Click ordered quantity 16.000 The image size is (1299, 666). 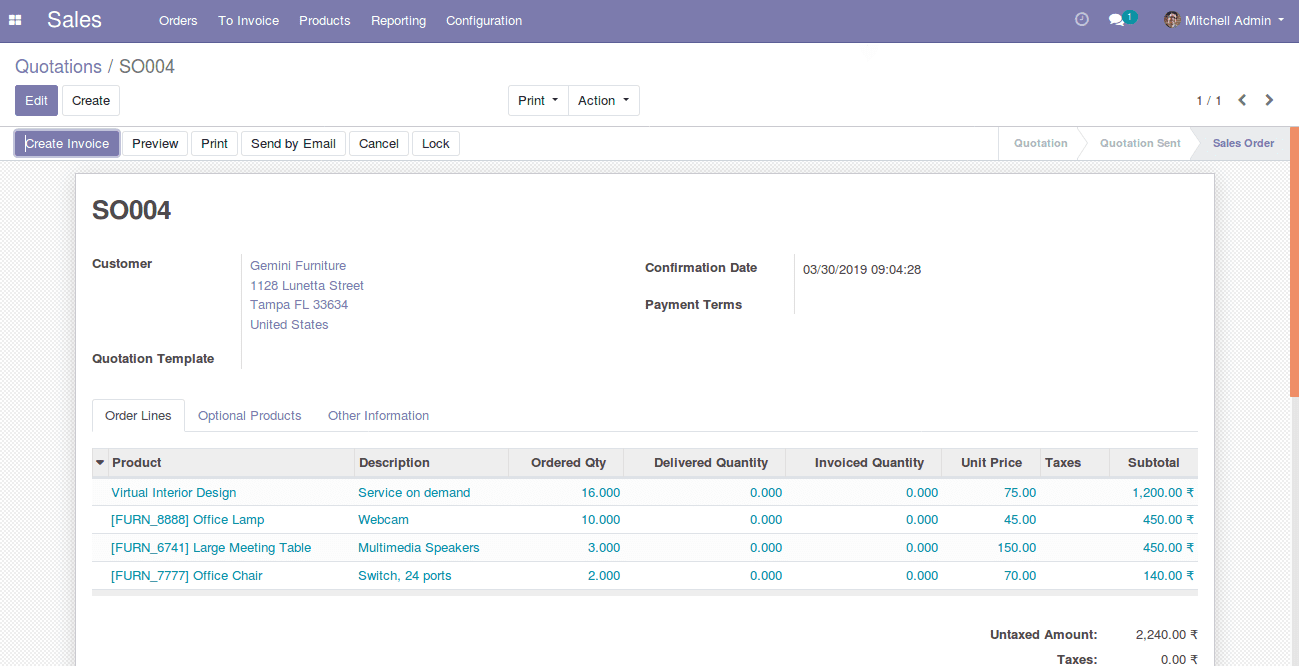tap(600, 493)
